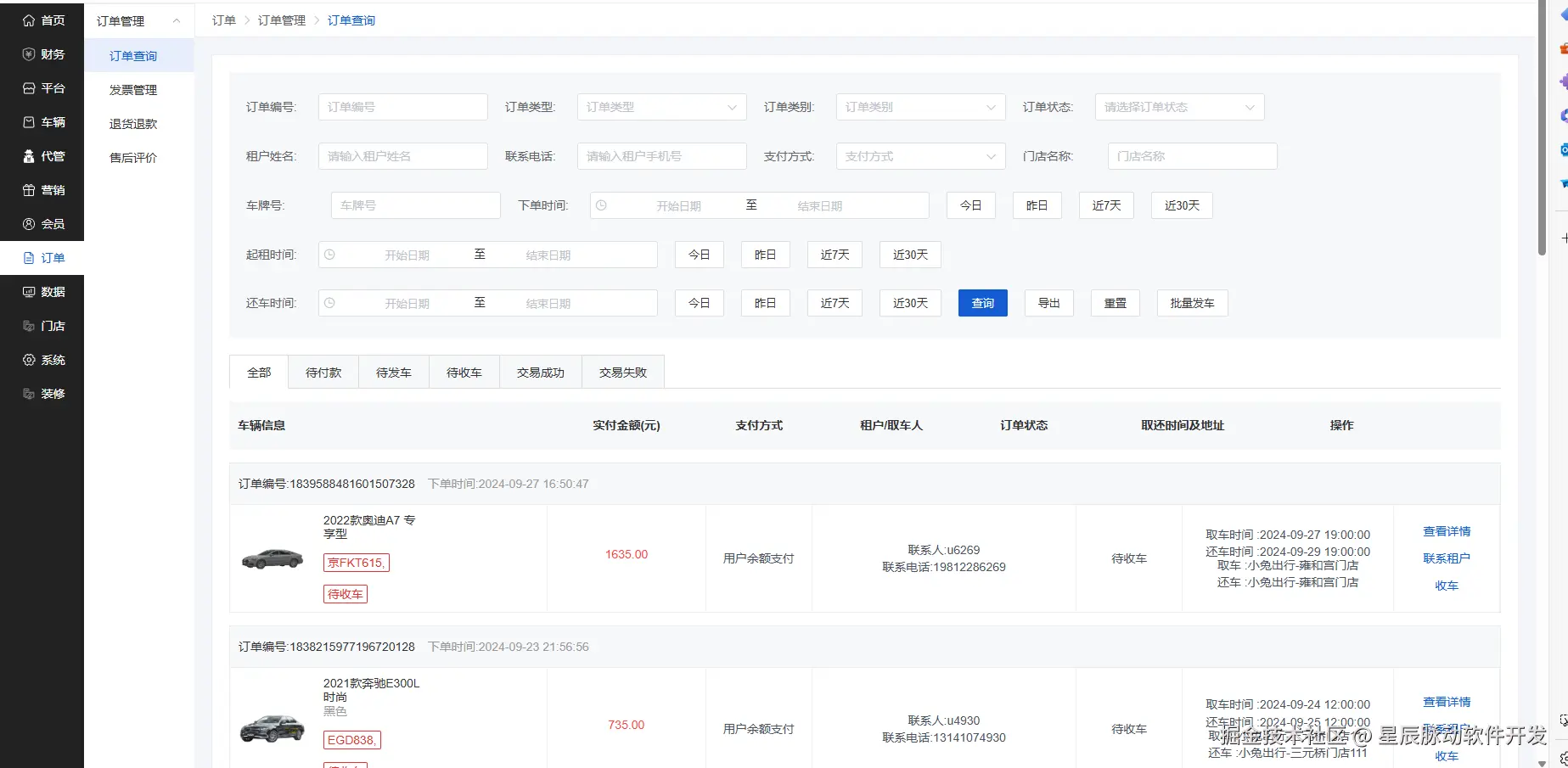1568x768 pixels.
Task: Open the 车辆 vehicle sidebar icon
Action: click(29, 122)
